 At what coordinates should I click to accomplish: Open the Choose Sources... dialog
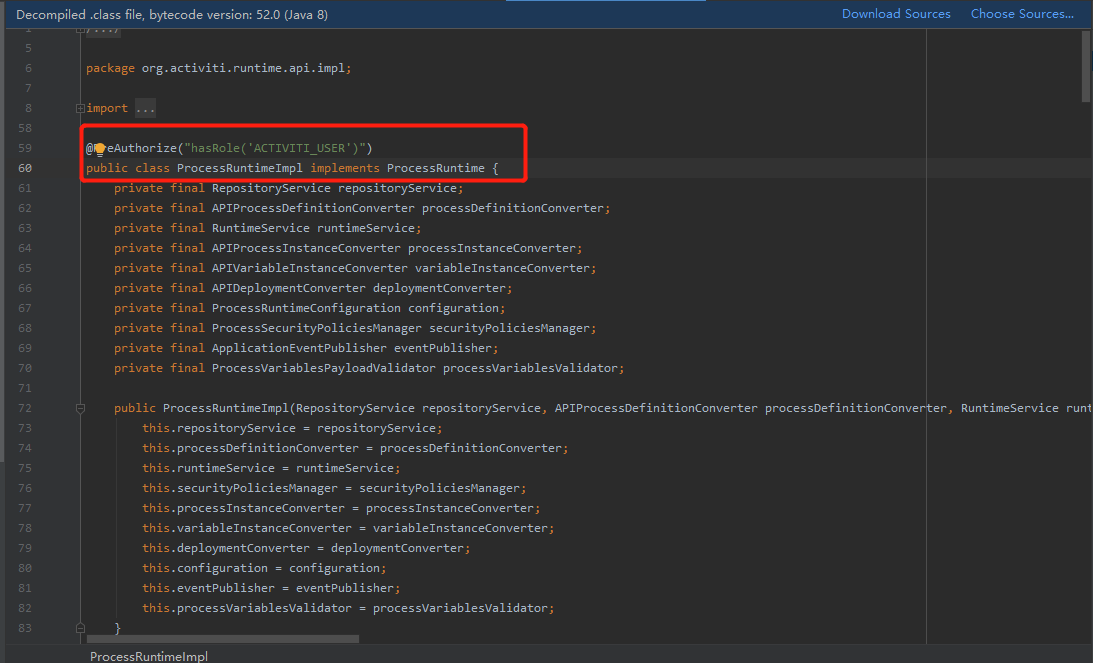click(1023, 14)
